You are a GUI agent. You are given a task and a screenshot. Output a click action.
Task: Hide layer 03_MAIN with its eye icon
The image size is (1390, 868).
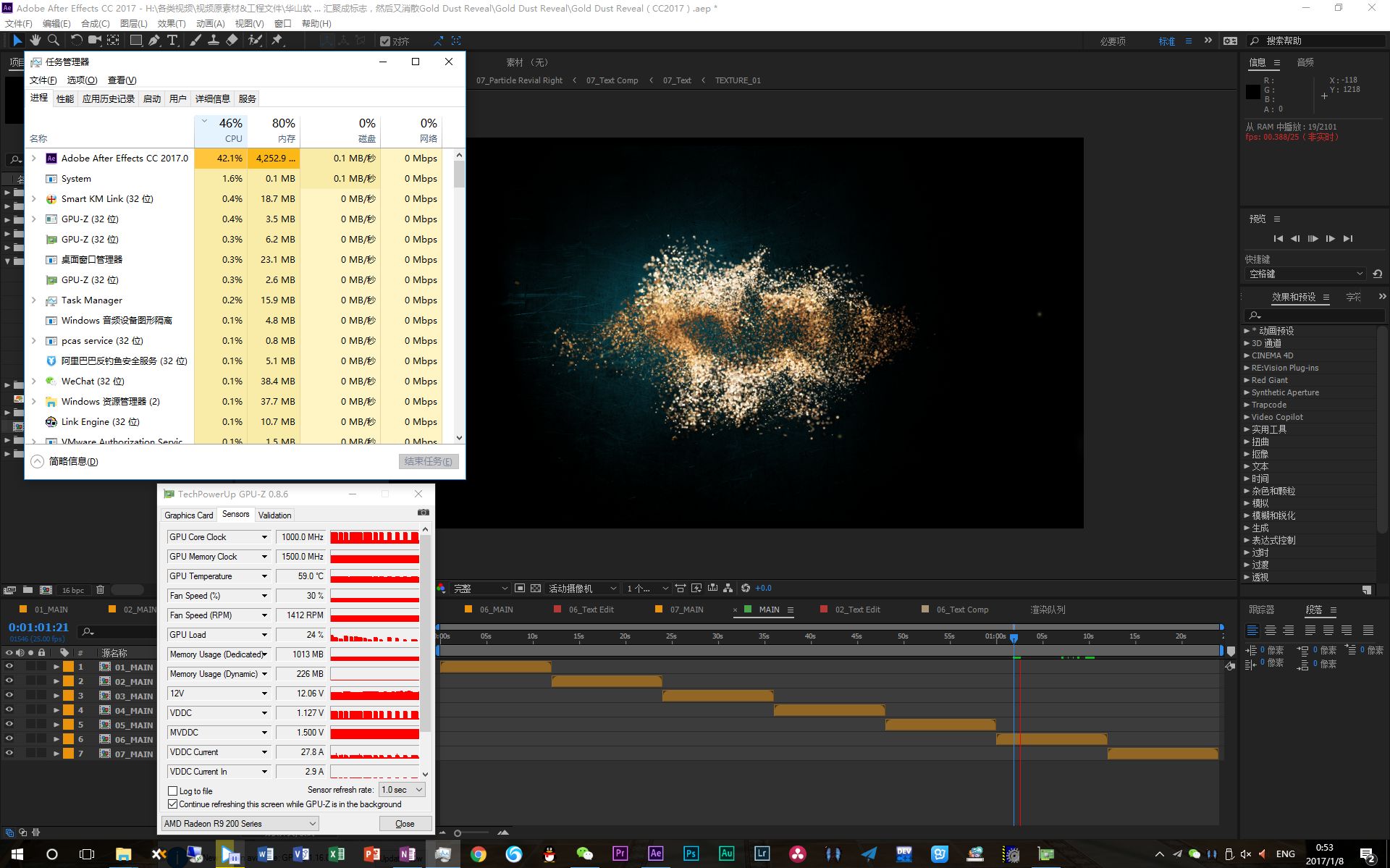coord(9,696)
